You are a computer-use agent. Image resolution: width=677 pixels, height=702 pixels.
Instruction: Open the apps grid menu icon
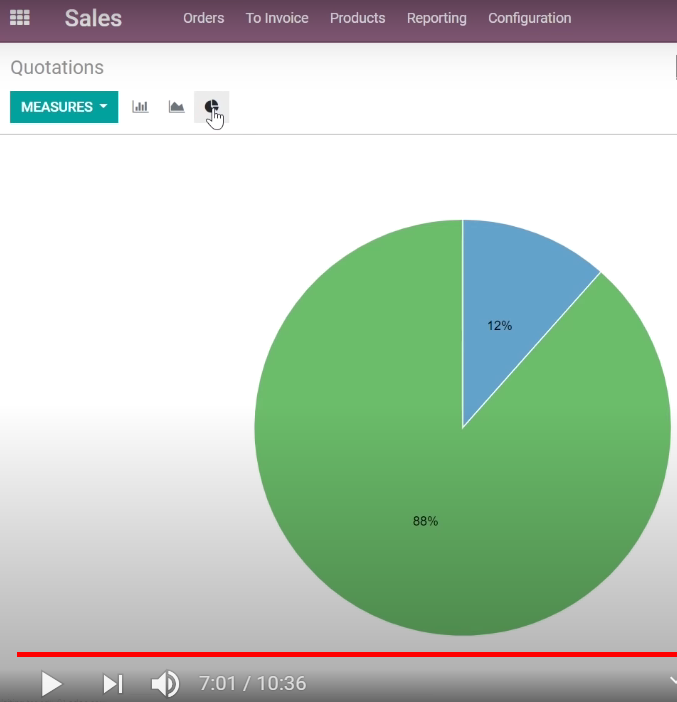pyautogui.click(x=20, y=18)
